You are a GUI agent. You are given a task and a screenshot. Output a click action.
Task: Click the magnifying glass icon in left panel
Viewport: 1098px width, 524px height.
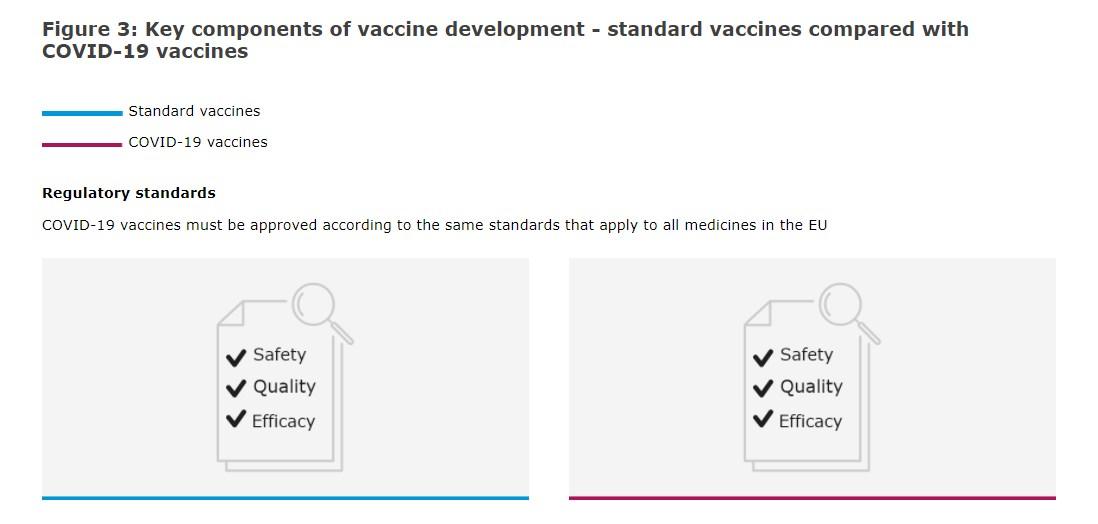click(321, 312)
